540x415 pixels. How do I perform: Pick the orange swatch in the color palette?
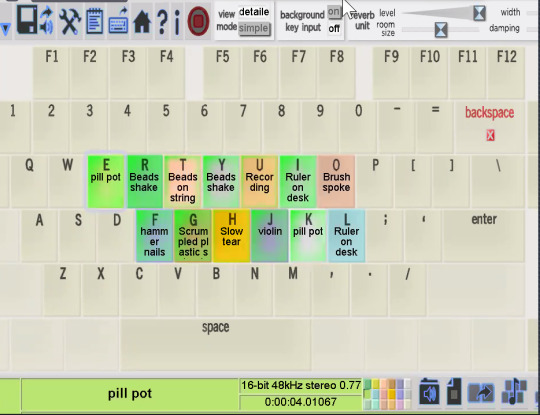[392, 393]
